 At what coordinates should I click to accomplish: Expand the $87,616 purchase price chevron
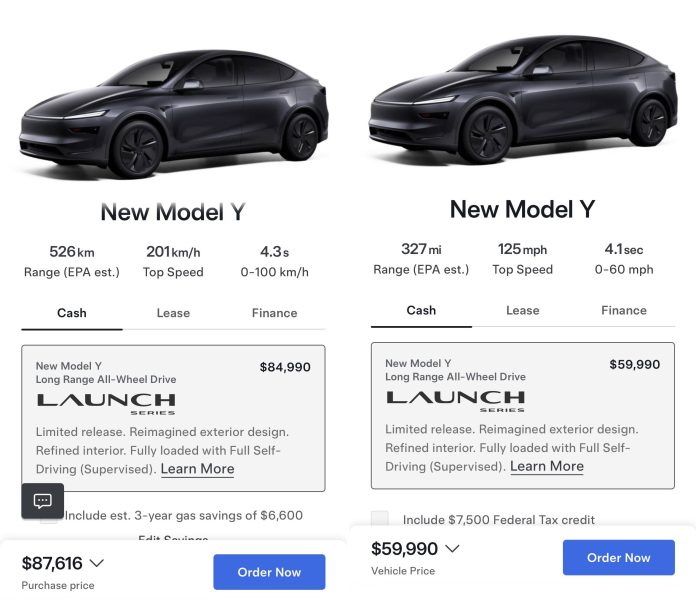tap(97, 563)
